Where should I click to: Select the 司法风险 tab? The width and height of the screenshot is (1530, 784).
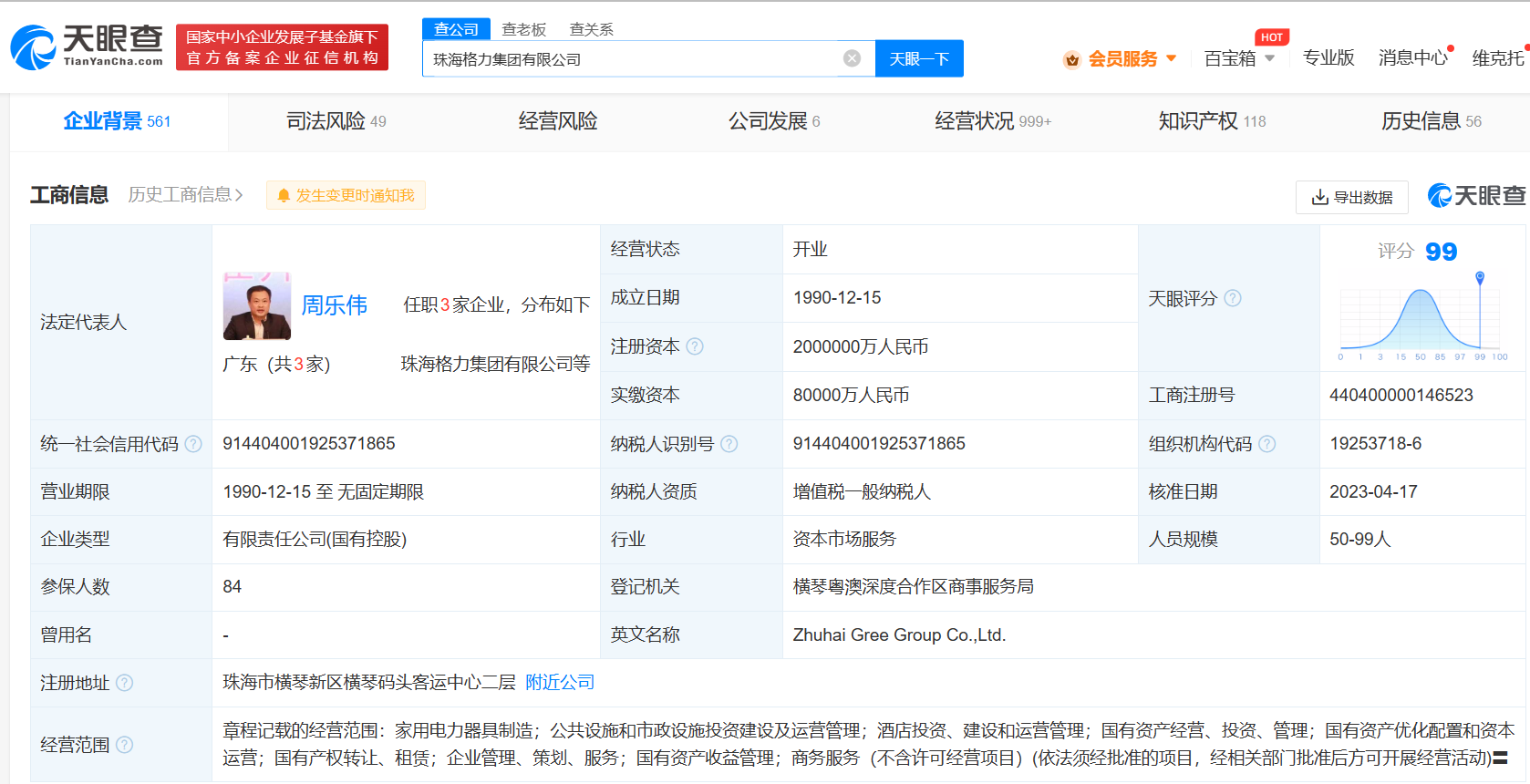point(336,121)
